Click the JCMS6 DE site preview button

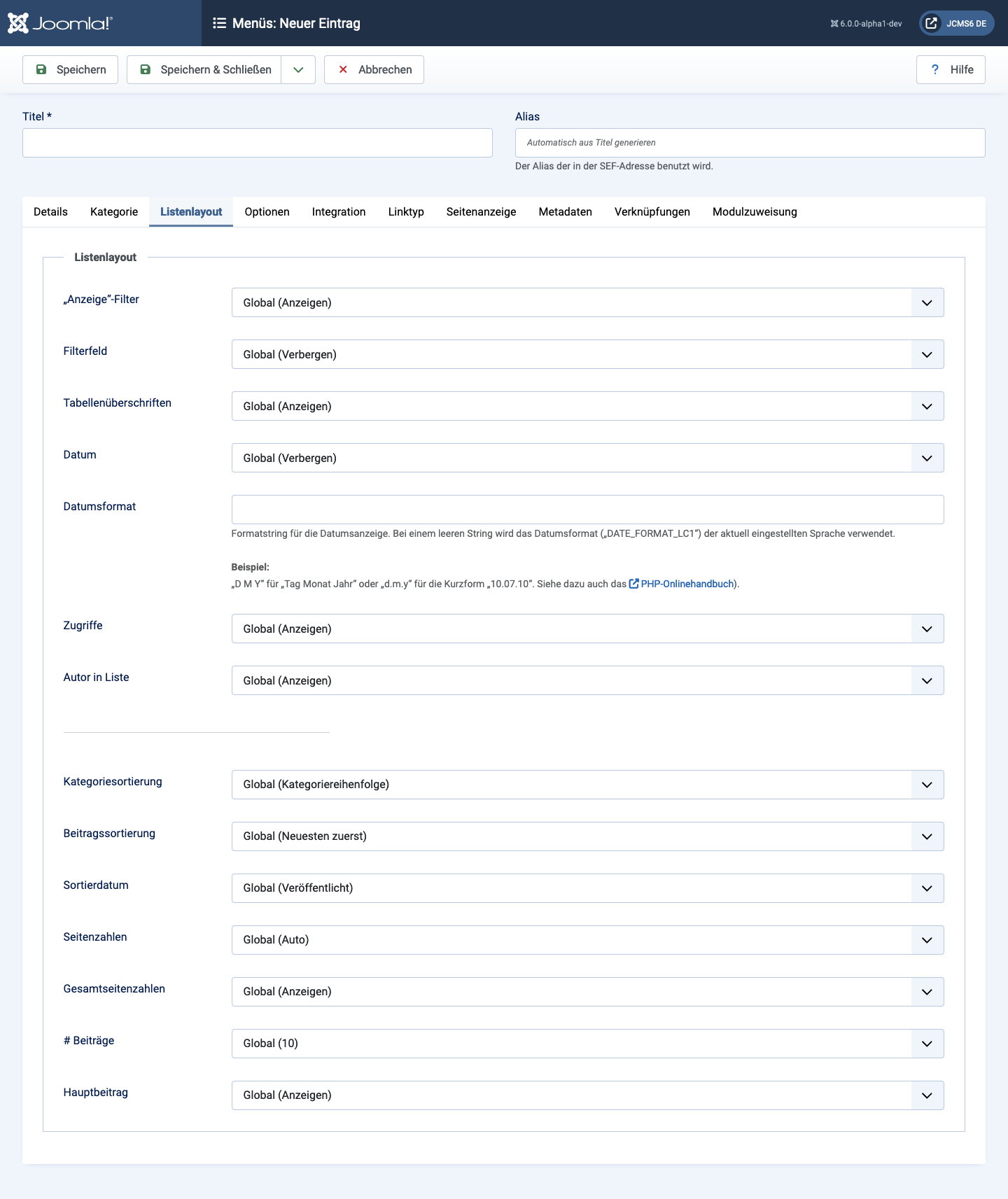coord(956,23)
